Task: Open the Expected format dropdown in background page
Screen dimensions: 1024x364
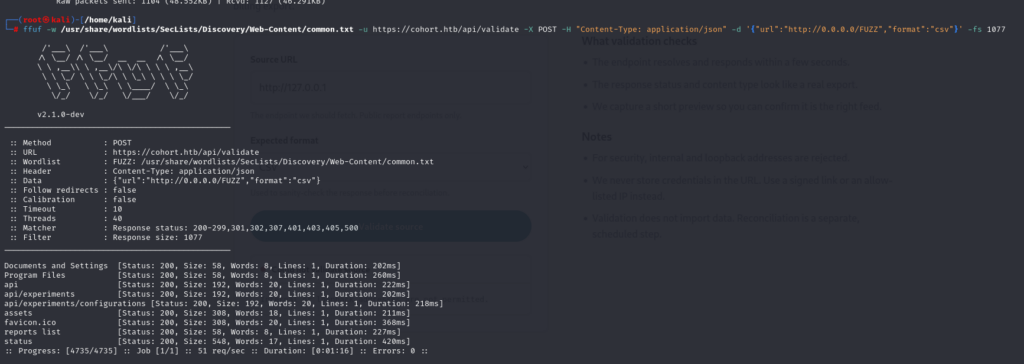Action: pos(391,167)
